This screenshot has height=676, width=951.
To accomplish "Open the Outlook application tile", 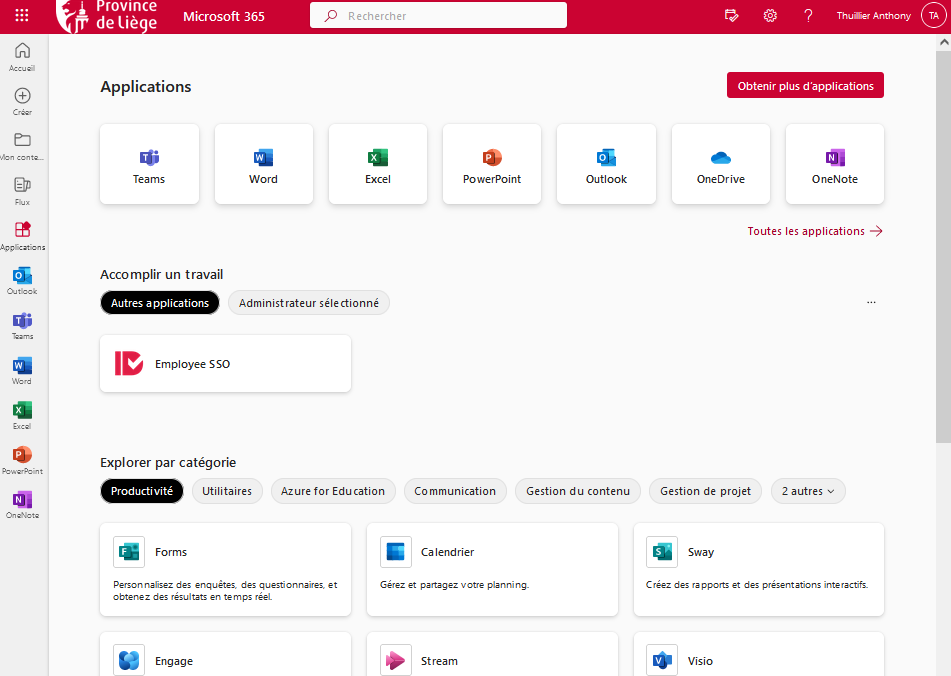I will tap(607, 164).
